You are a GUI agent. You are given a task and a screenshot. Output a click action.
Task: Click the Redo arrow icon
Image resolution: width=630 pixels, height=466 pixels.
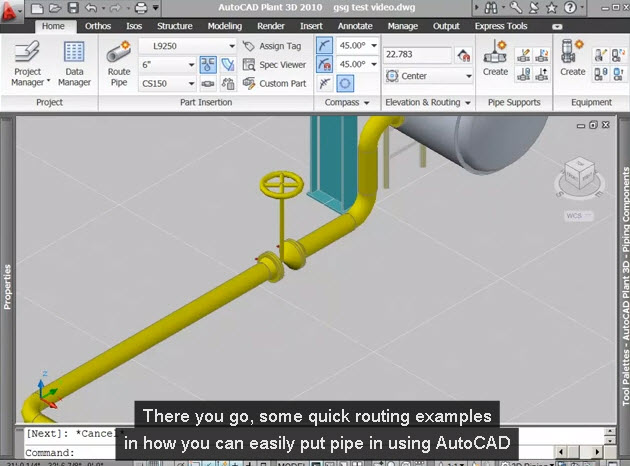click(115, 8)
